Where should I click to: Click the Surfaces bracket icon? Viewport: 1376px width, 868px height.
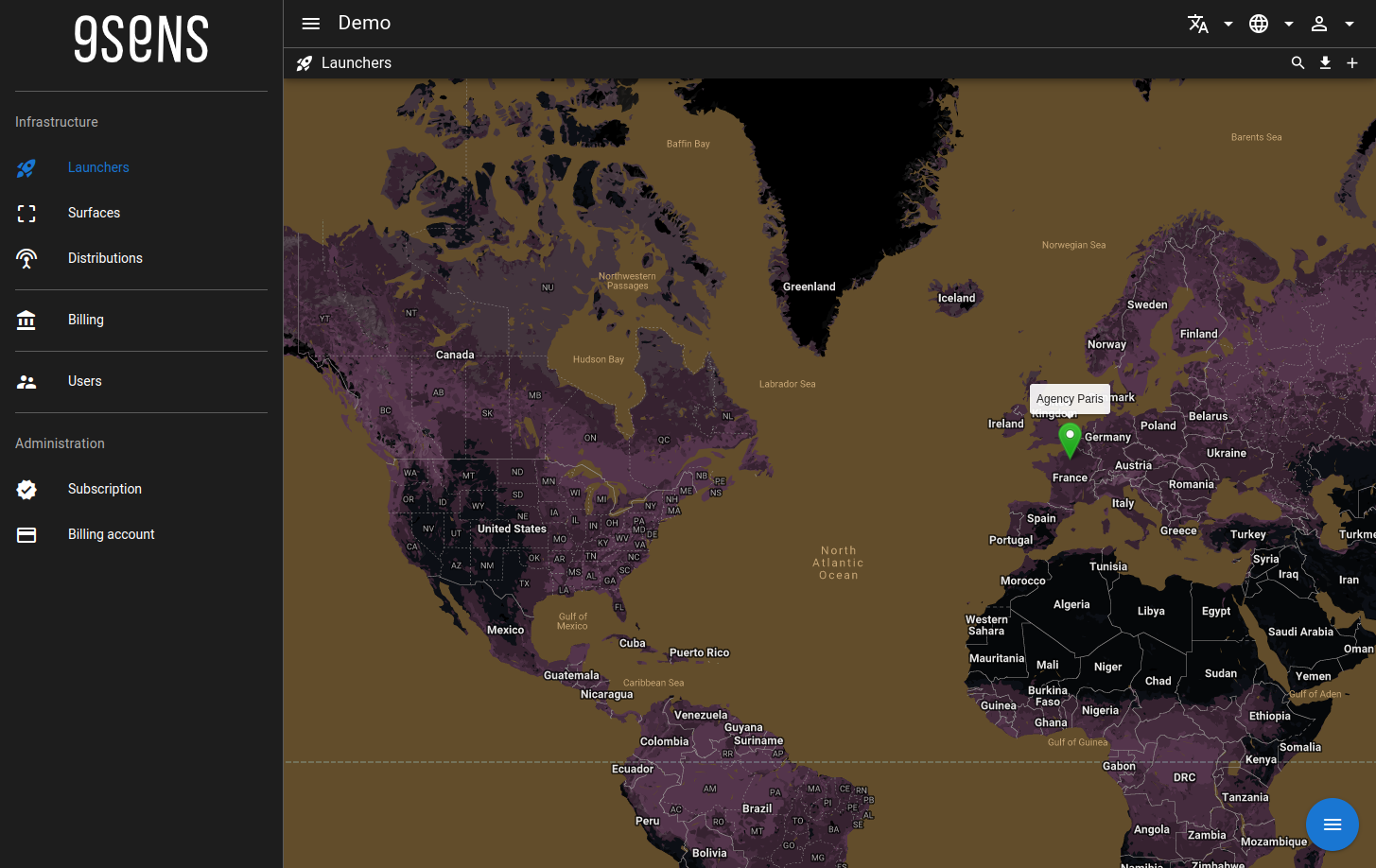tap(26, 214)
